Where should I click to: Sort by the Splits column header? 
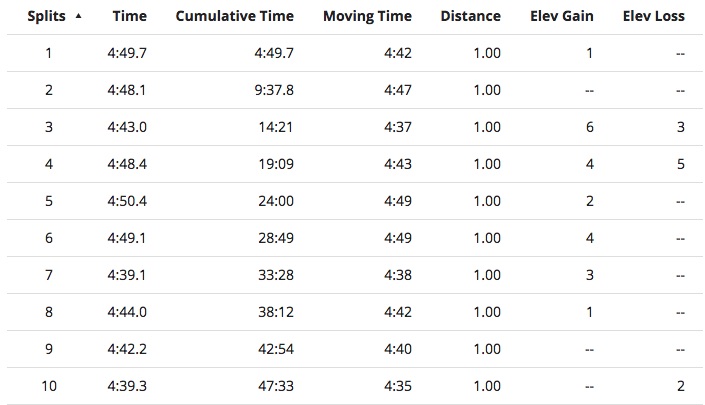(x=46, y=17)
